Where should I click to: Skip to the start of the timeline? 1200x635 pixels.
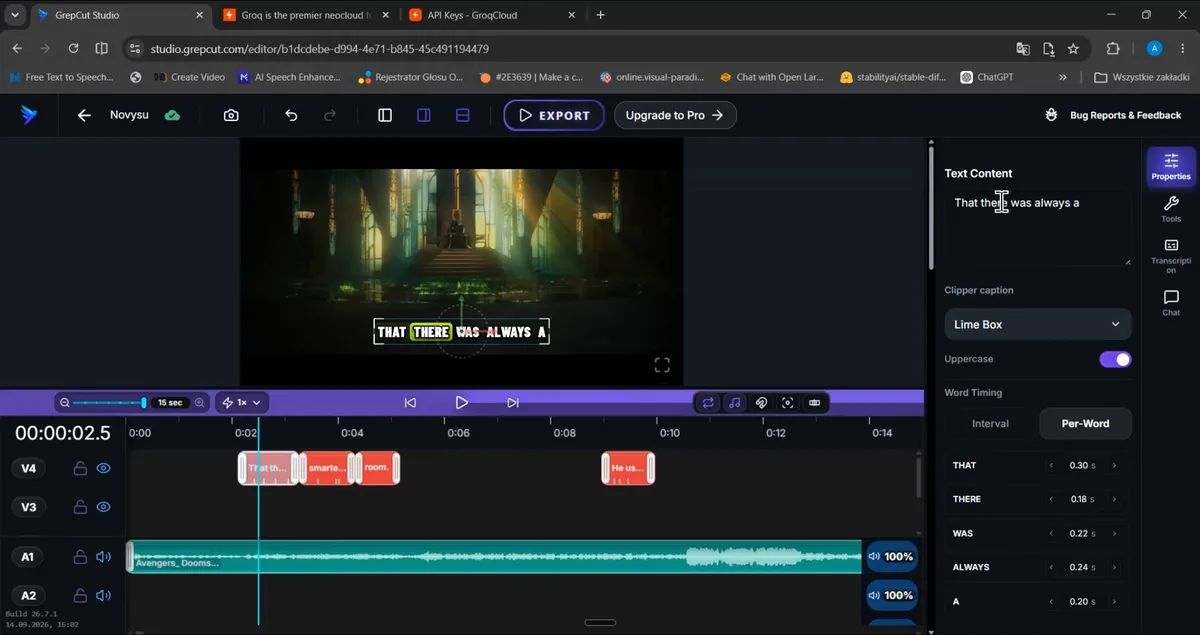410,403
